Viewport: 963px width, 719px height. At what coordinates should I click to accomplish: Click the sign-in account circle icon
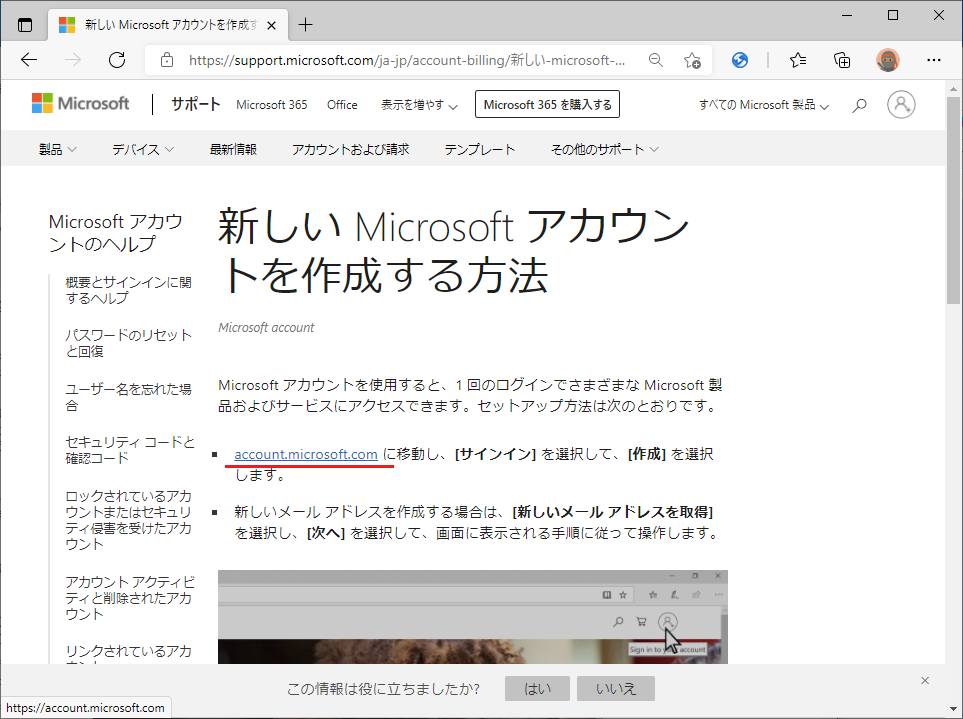pos(901,104)
